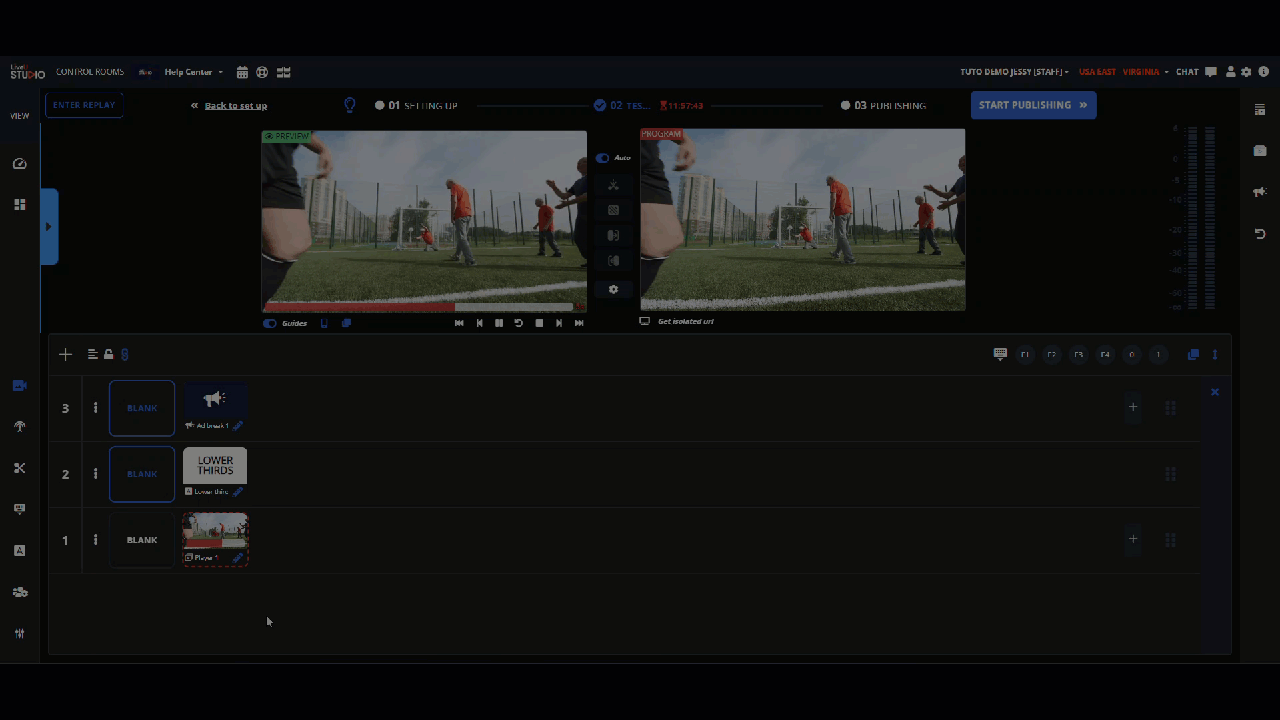Open the TUTO DEMO JESSY account dropdown

[x=1014, y=72]
